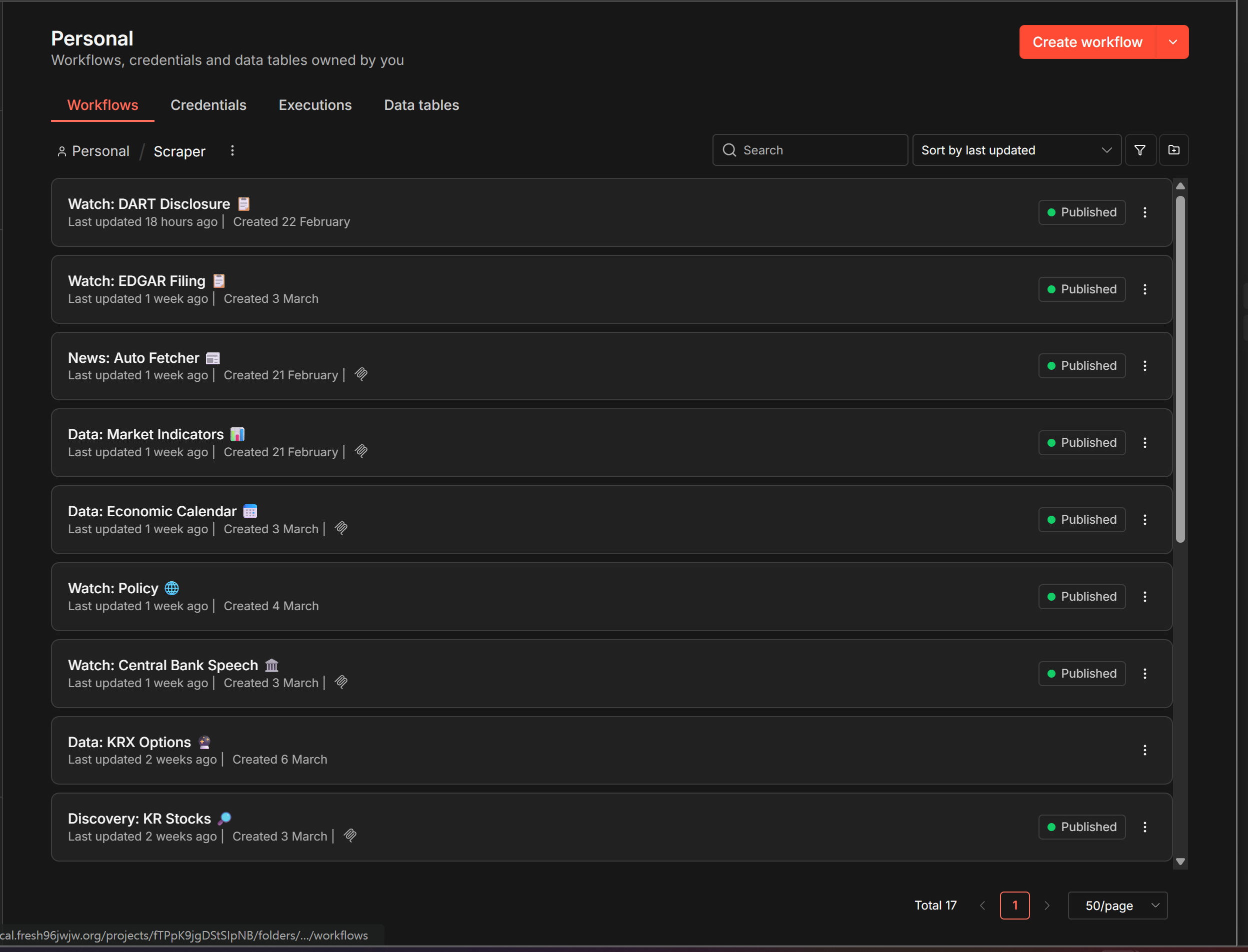The image size is (1248, 952).
Task: Click the search magnifier icon
Action: point(729,150)
